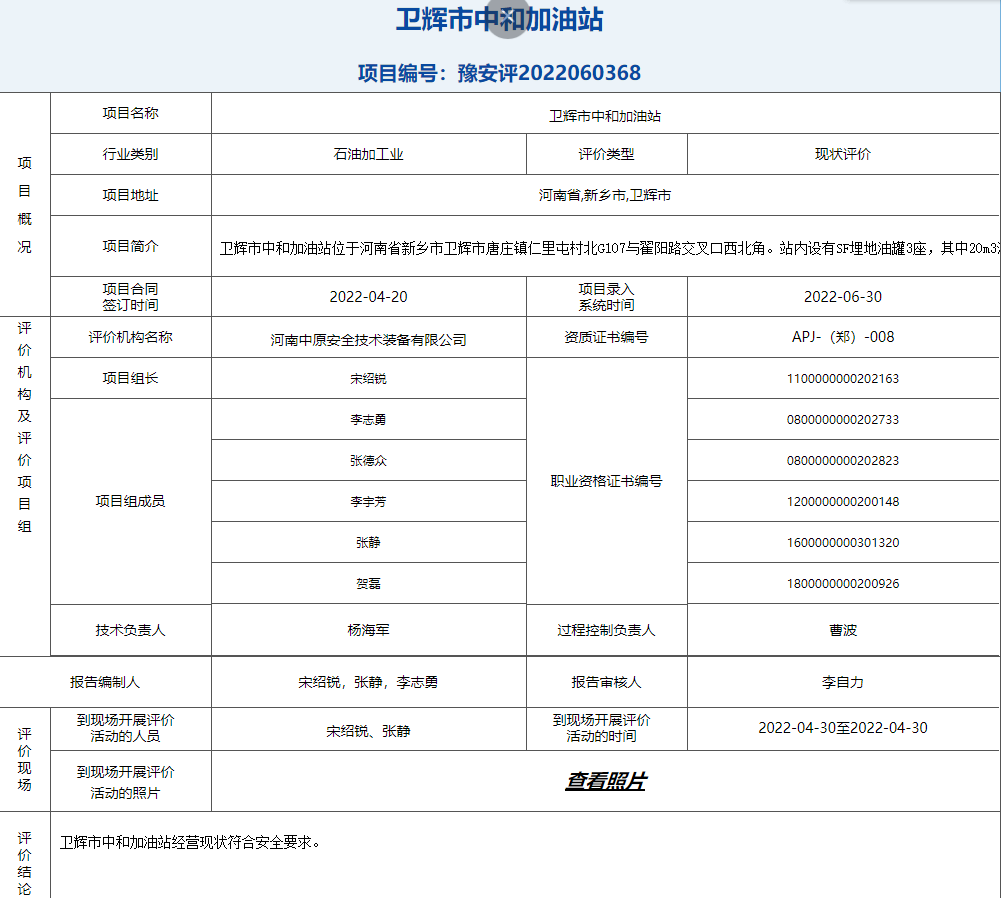Select team leader 宋绍锐 in 项目组长 row
The height and width of the screenshot is (898, 1001).
[x=368, y=378]
